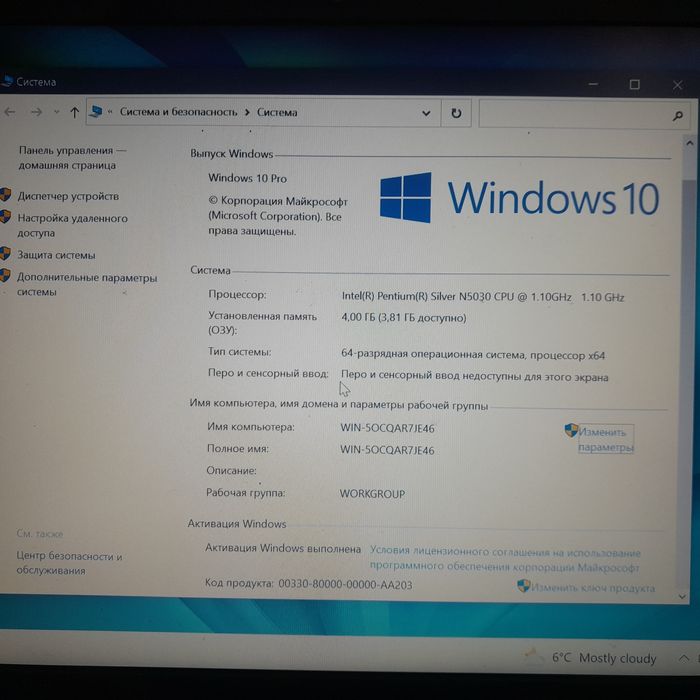
Task: Click 'Активация Windows выполнена' status text
Action: point(283,548)
